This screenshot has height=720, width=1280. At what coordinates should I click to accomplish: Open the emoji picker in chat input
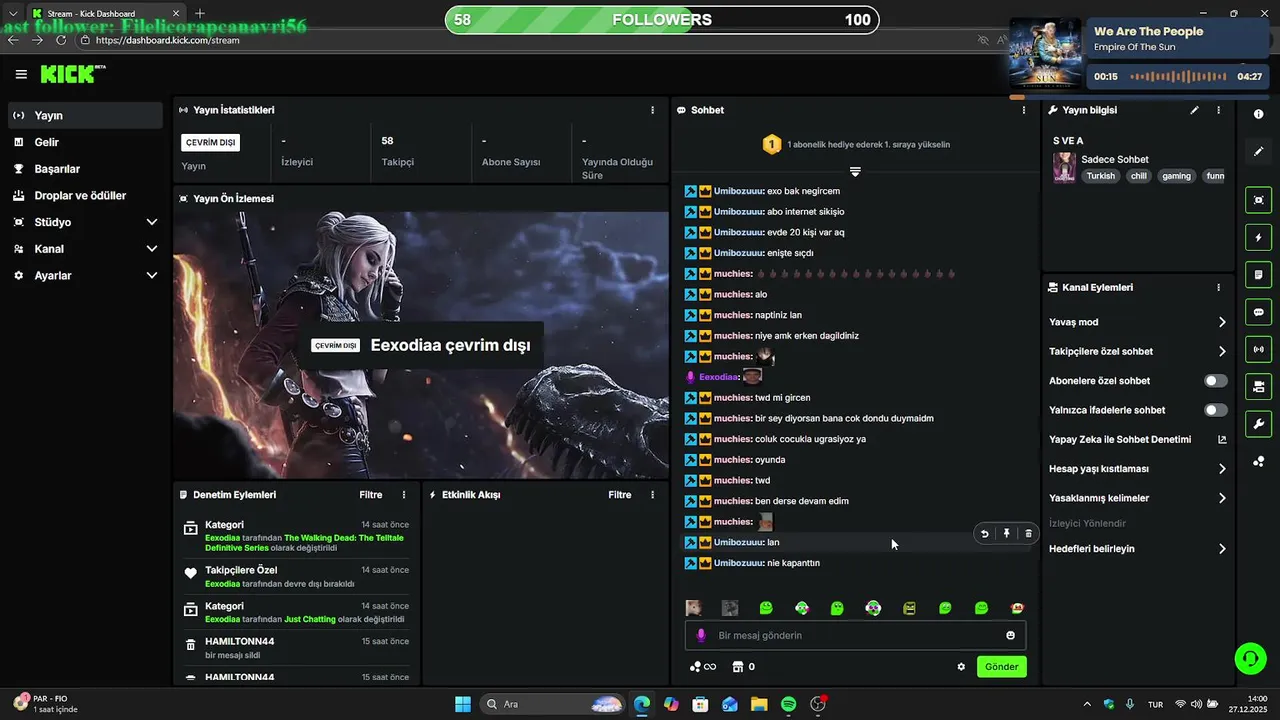[1010, 635]
